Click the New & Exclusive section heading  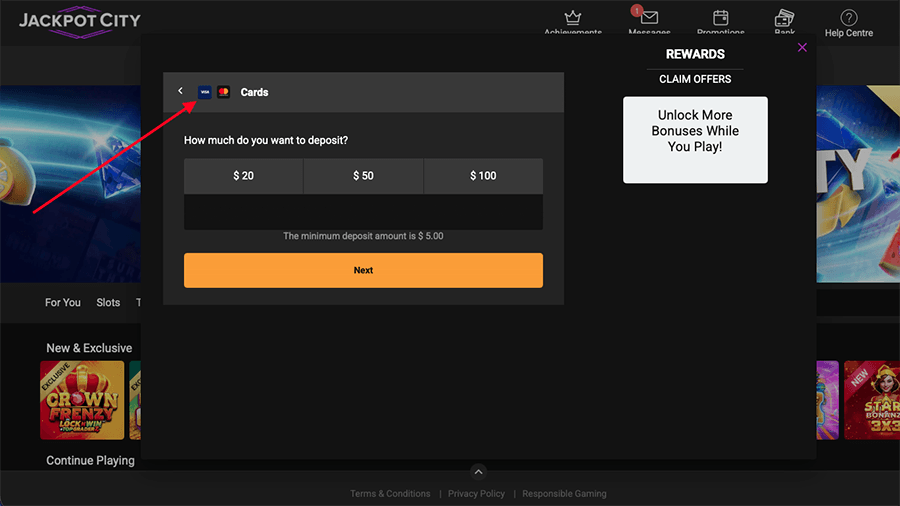pyautogui.click(x=89, y=348)
